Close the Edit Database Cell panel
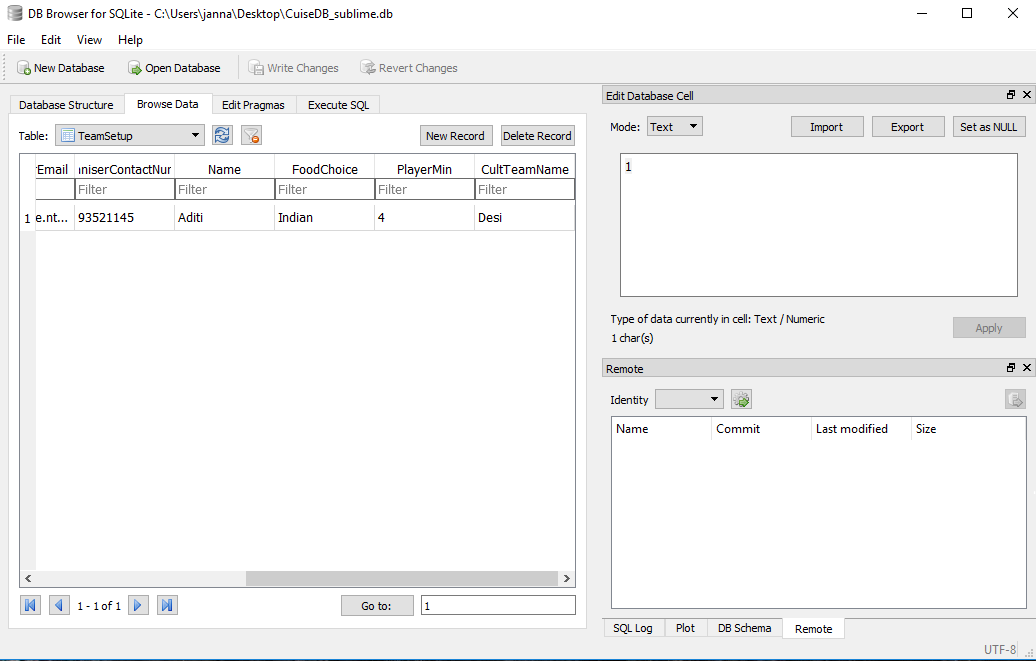The width and height of the screenshot is (1036, 661). tap(1027, 95)
